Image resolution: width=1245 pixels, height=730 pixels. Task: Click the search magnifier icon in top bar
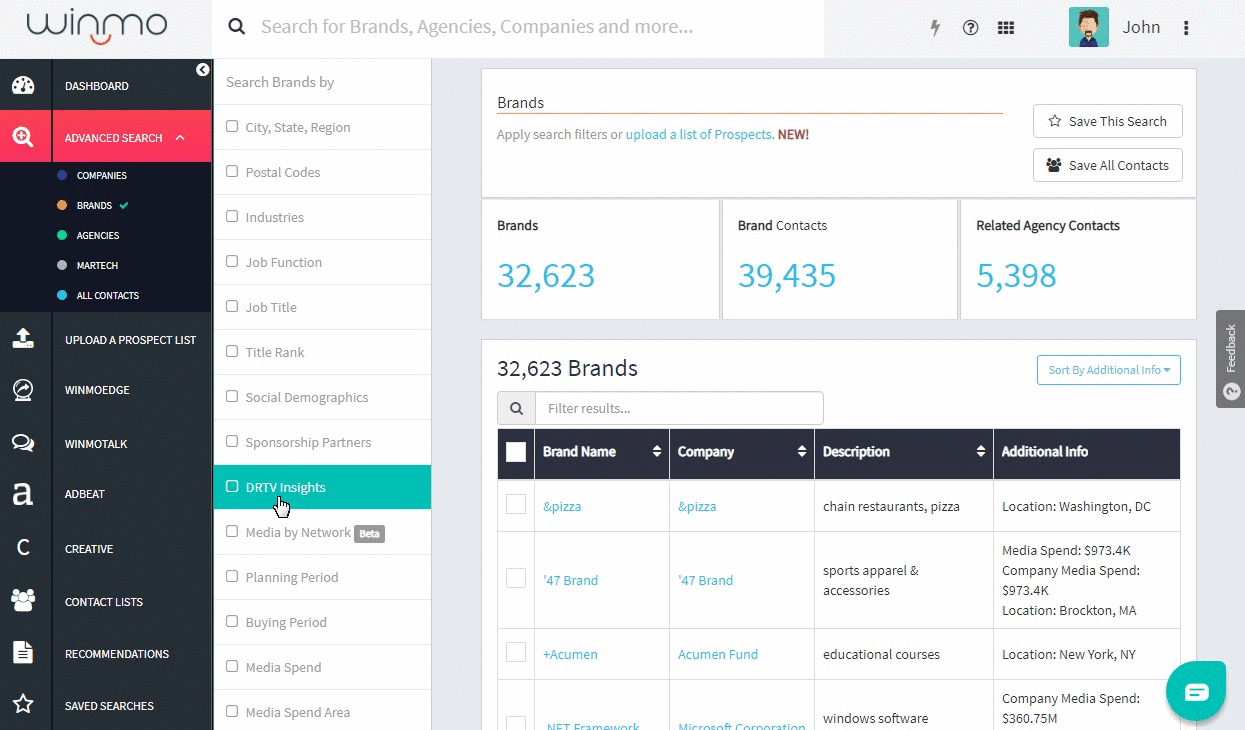click(237, 27)
